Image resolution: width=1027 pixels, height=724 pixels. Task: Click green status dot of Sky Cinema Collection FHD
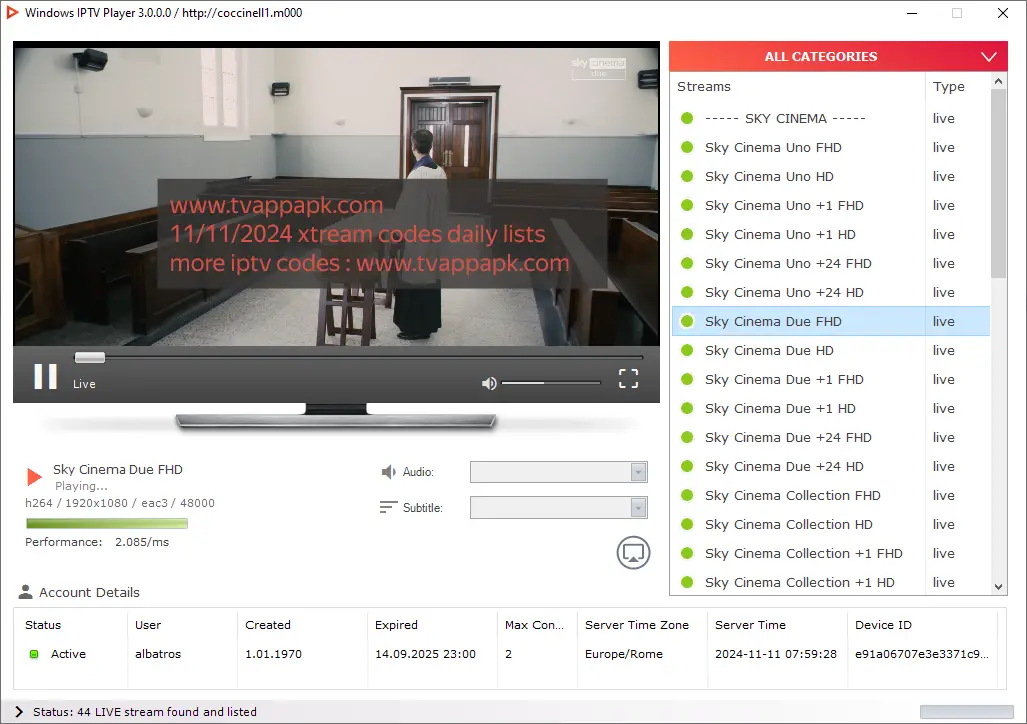coord(687,495)
